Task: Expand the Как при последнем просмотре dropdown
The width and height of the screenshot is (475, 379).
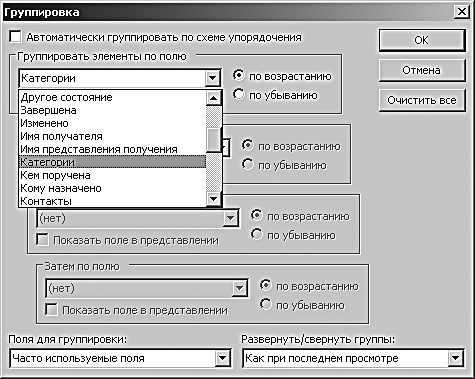Action: 455,359
